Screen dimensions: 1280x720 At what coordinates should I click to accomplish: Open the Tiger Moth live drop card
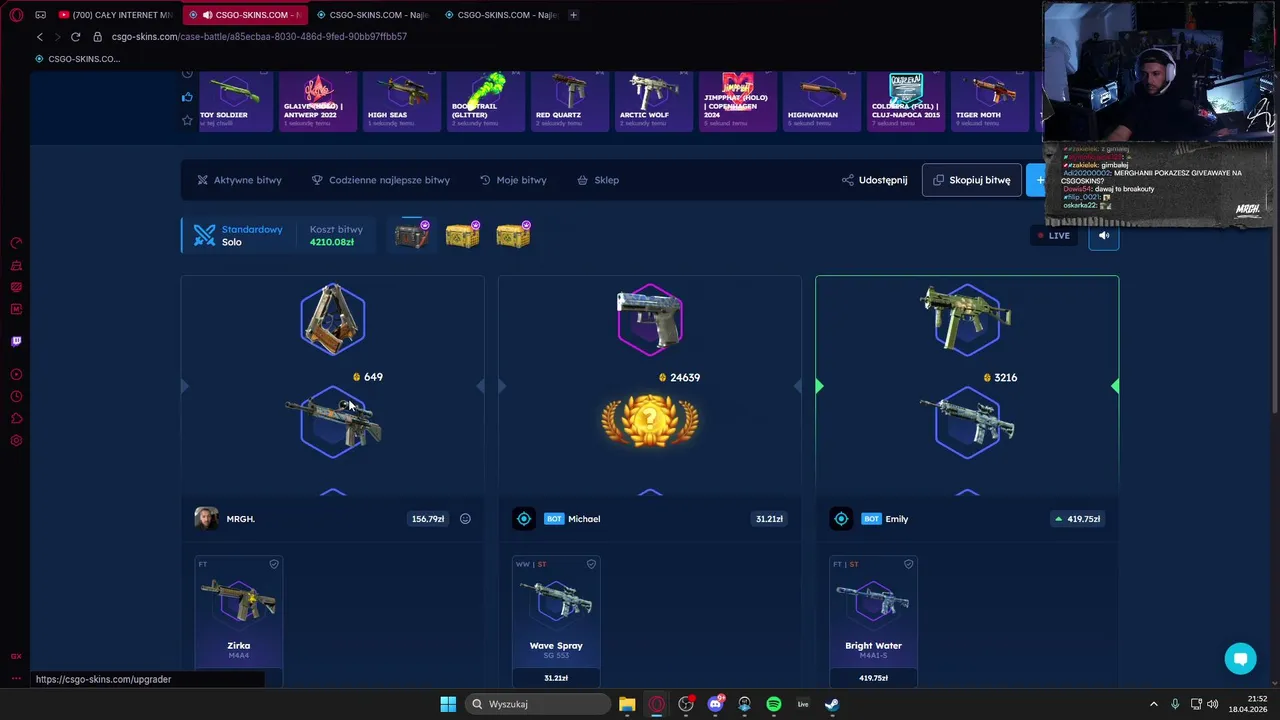click(989, 101)
